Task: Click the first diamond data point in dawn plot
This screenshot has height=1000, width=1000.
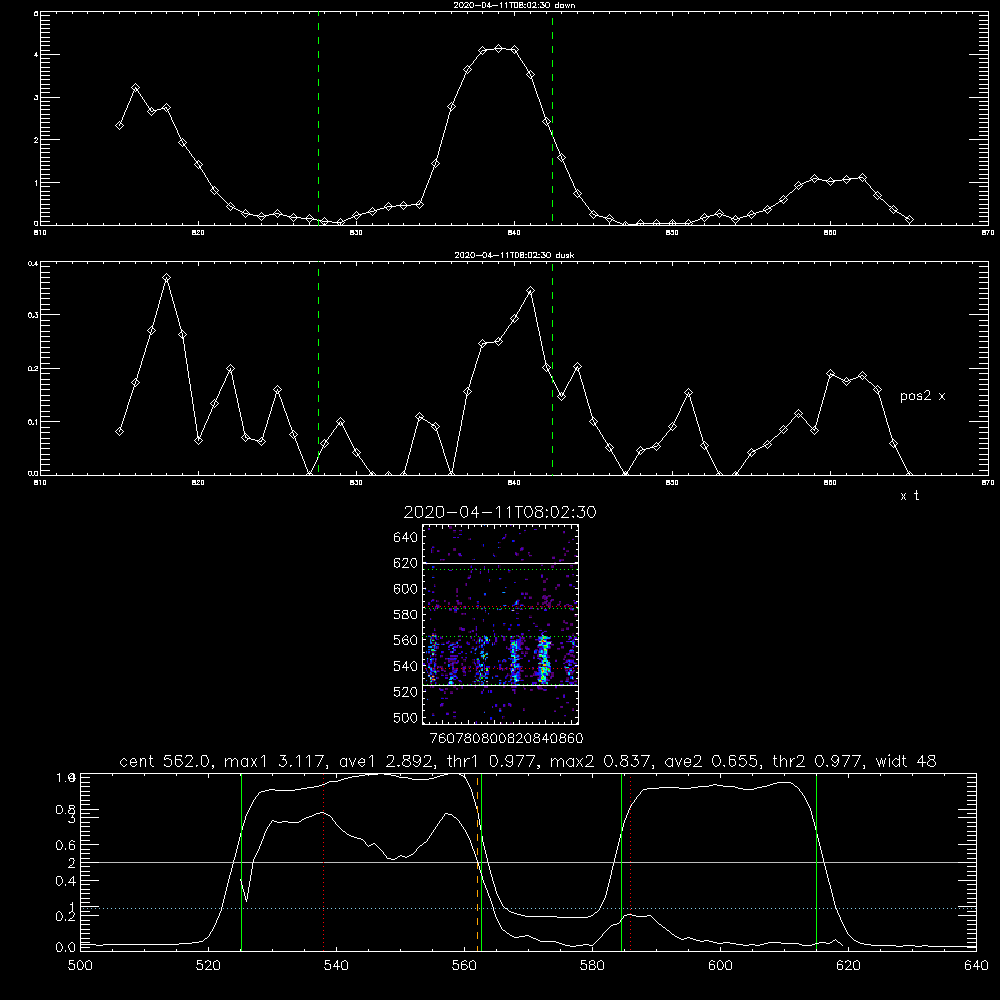Action: pyautogui.click(x=119, y=126)
